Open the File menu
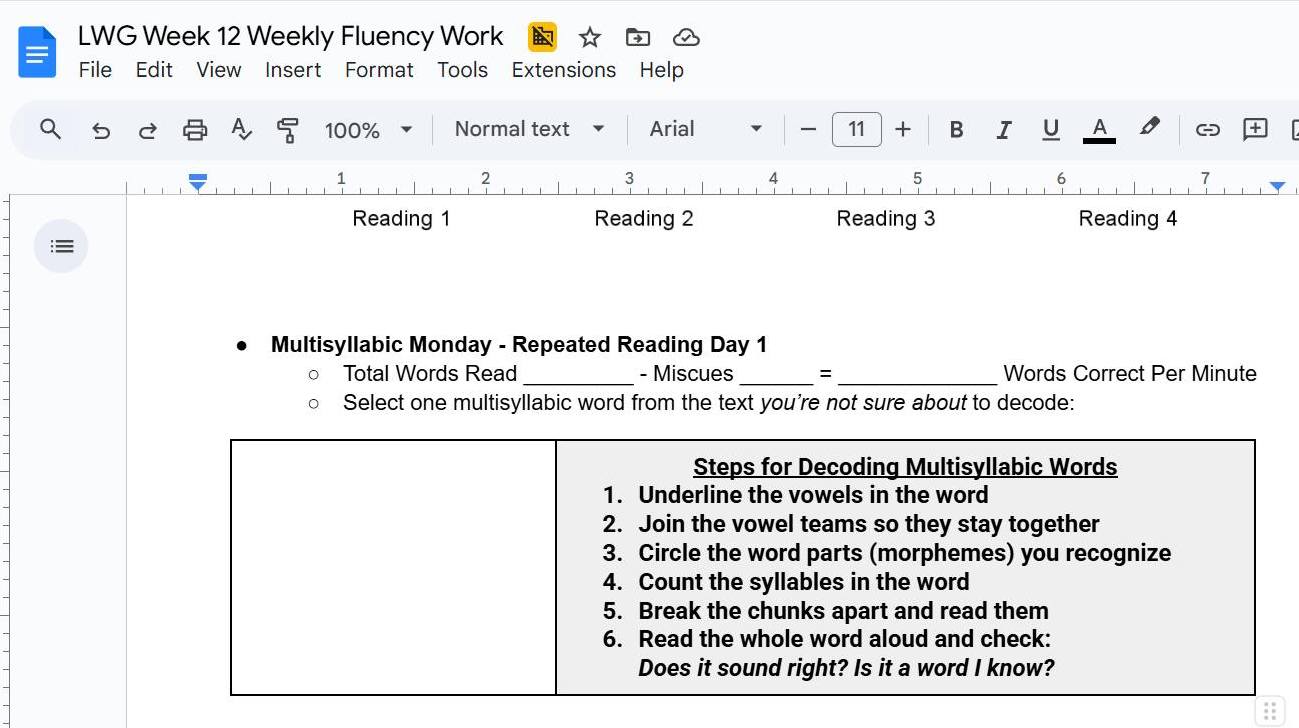The image size is (1299, 728). point(95,70)
